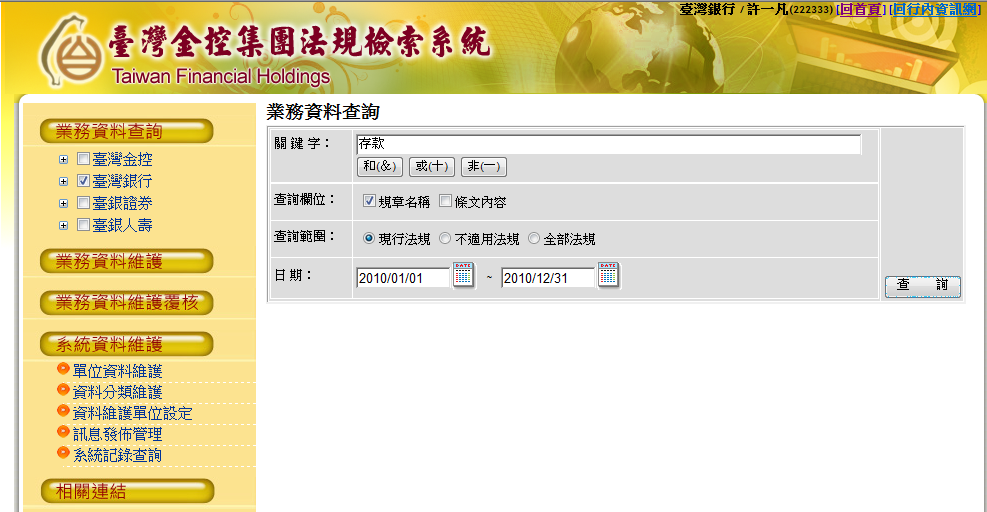
Task: Click the bullet icon beside 系統記錄查詢
Action: [x=63, y=452]
